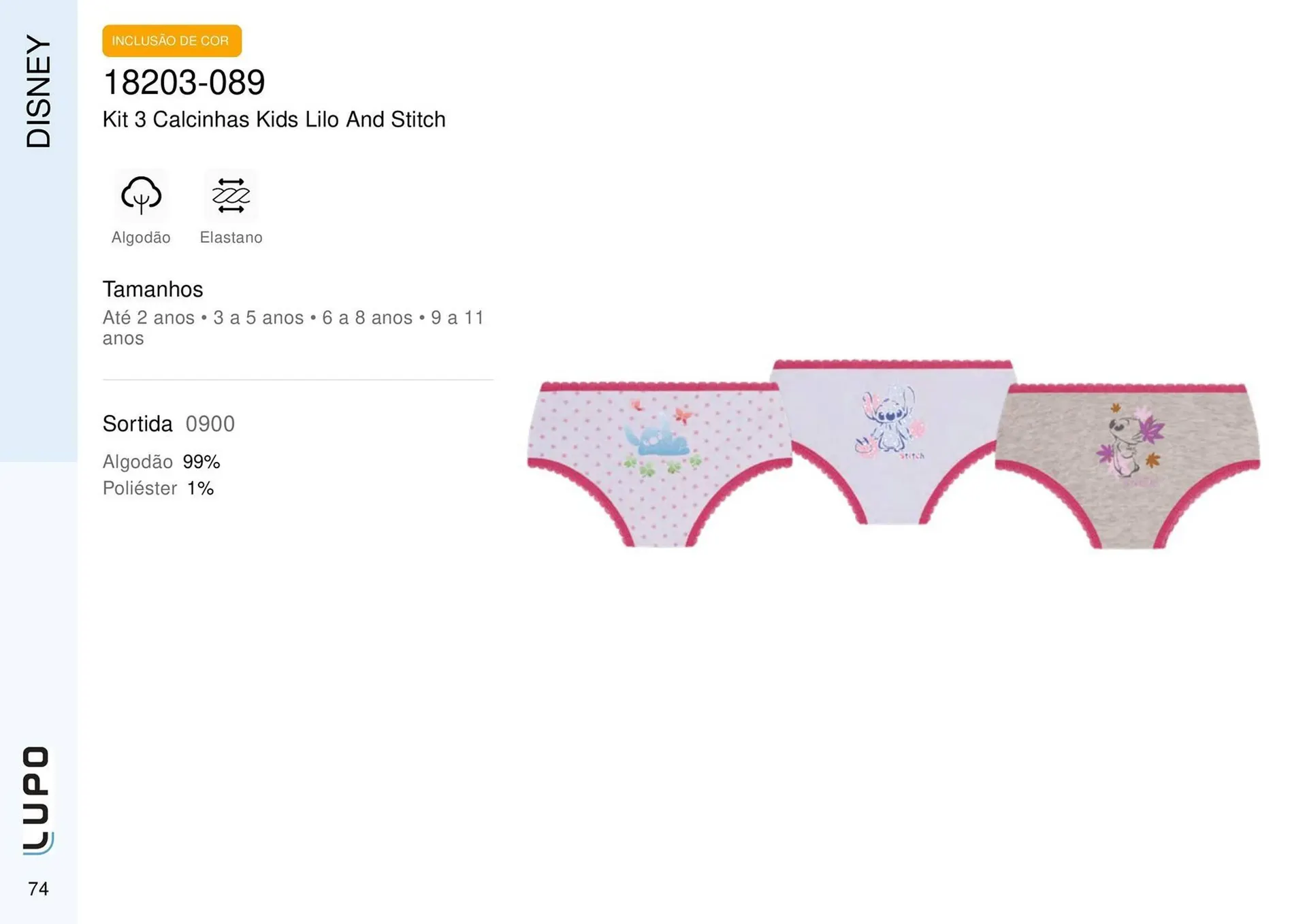Click the Poliéster 1% composition line
The image size is (1307, 924).
[158, 489]
